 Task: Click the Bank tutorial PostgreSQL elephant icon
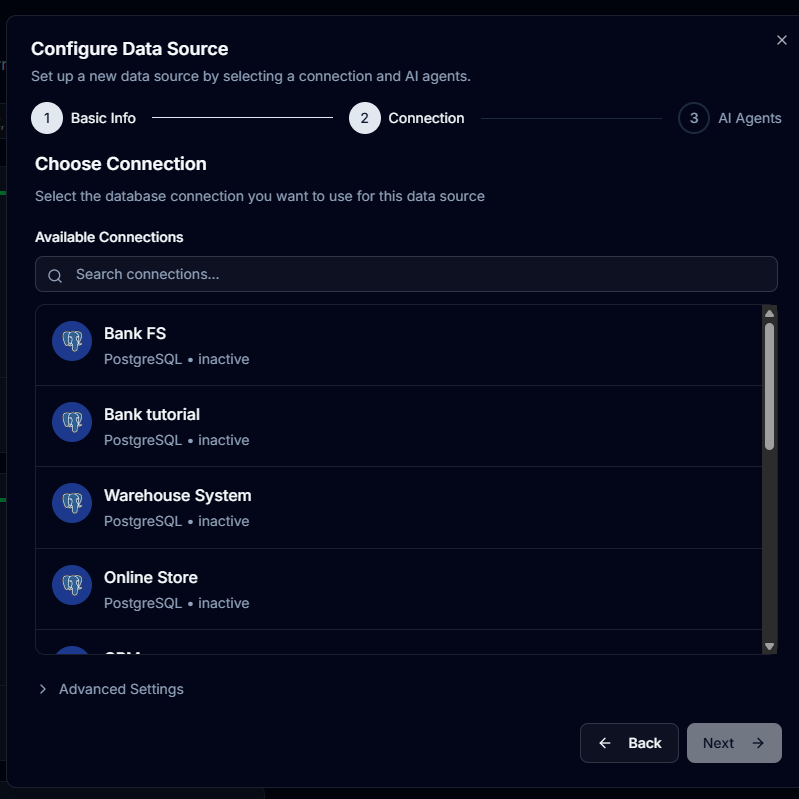click(72, 422)
